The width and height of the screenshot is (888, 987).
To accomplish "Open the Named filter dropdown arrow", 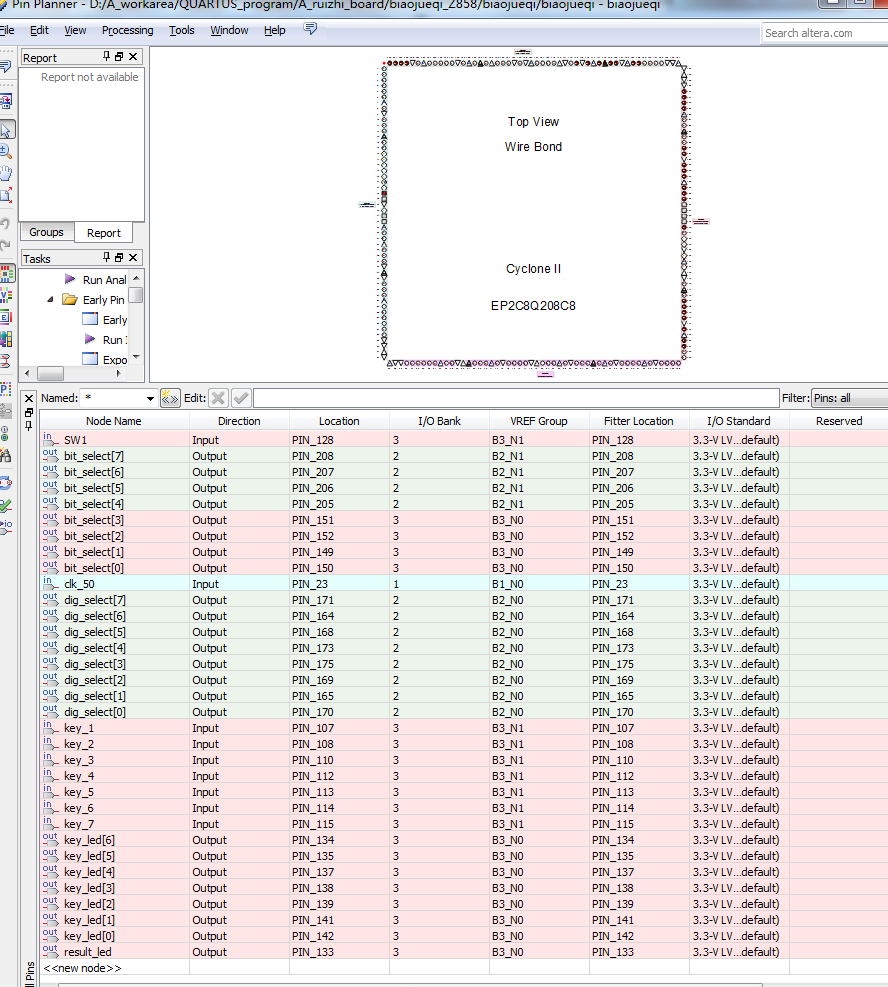I will click(150, 398).
